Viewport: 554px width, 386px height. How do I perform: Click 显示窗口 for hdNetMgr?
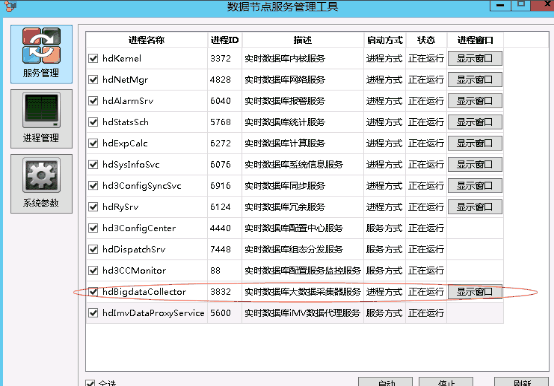475,79
